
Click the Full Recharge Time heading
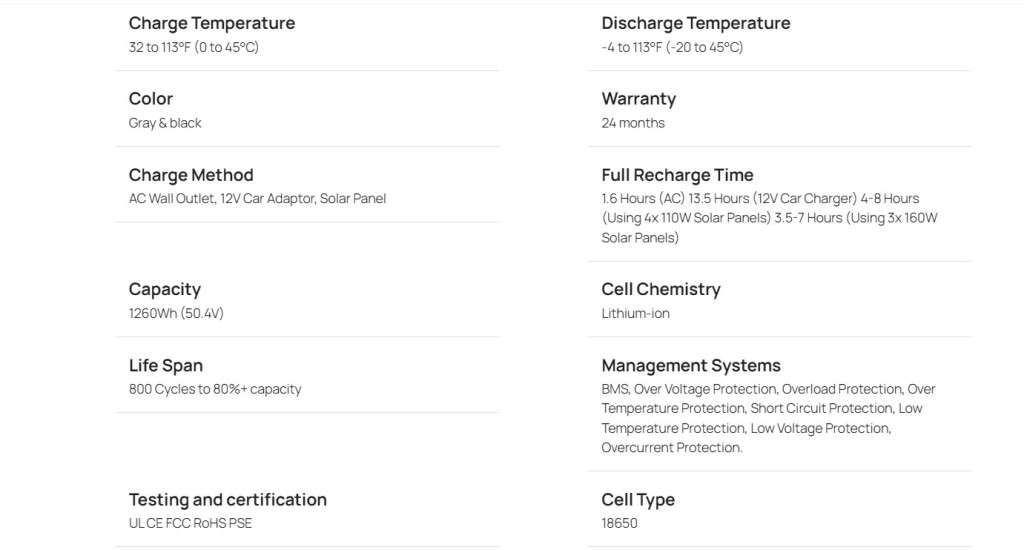click(x=677, y=175)
